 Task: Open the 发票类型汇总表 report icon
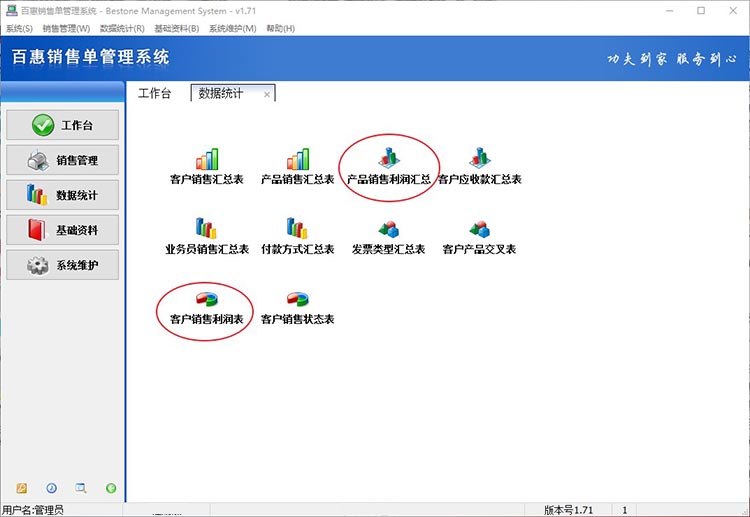388,229
